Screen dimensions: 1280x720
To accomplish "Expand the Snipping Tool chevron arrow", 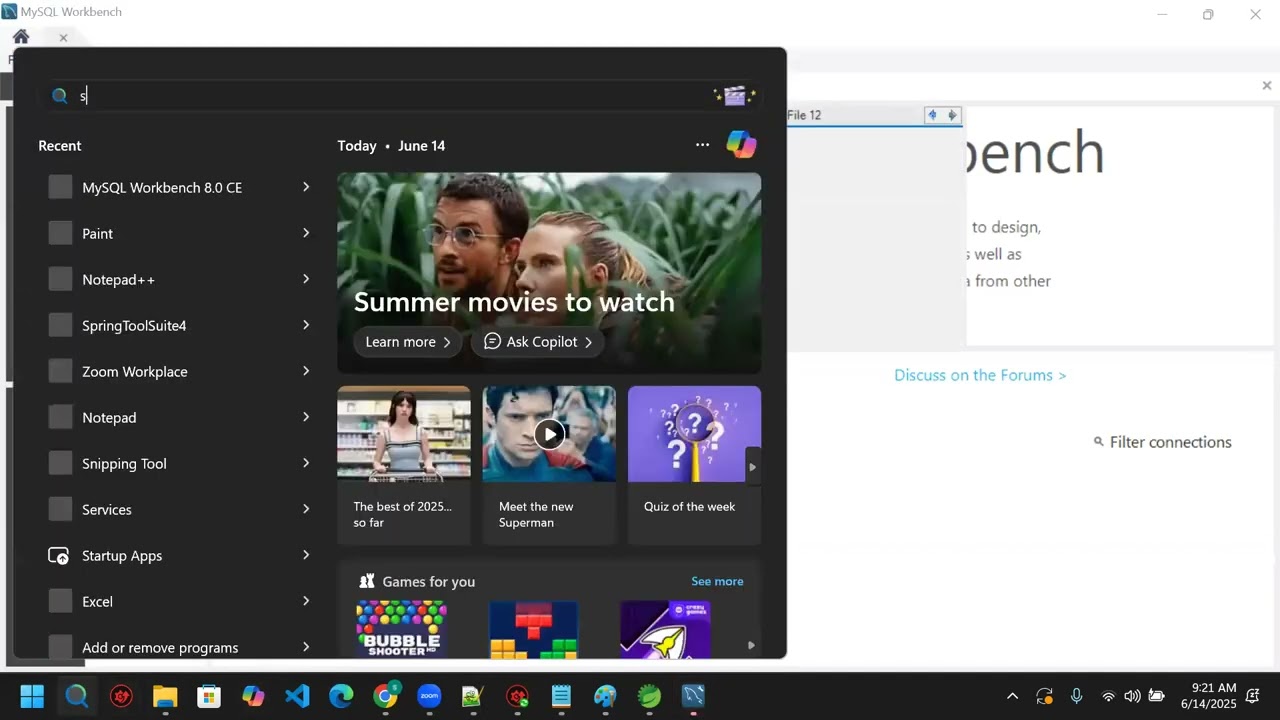I will point(306,463).
